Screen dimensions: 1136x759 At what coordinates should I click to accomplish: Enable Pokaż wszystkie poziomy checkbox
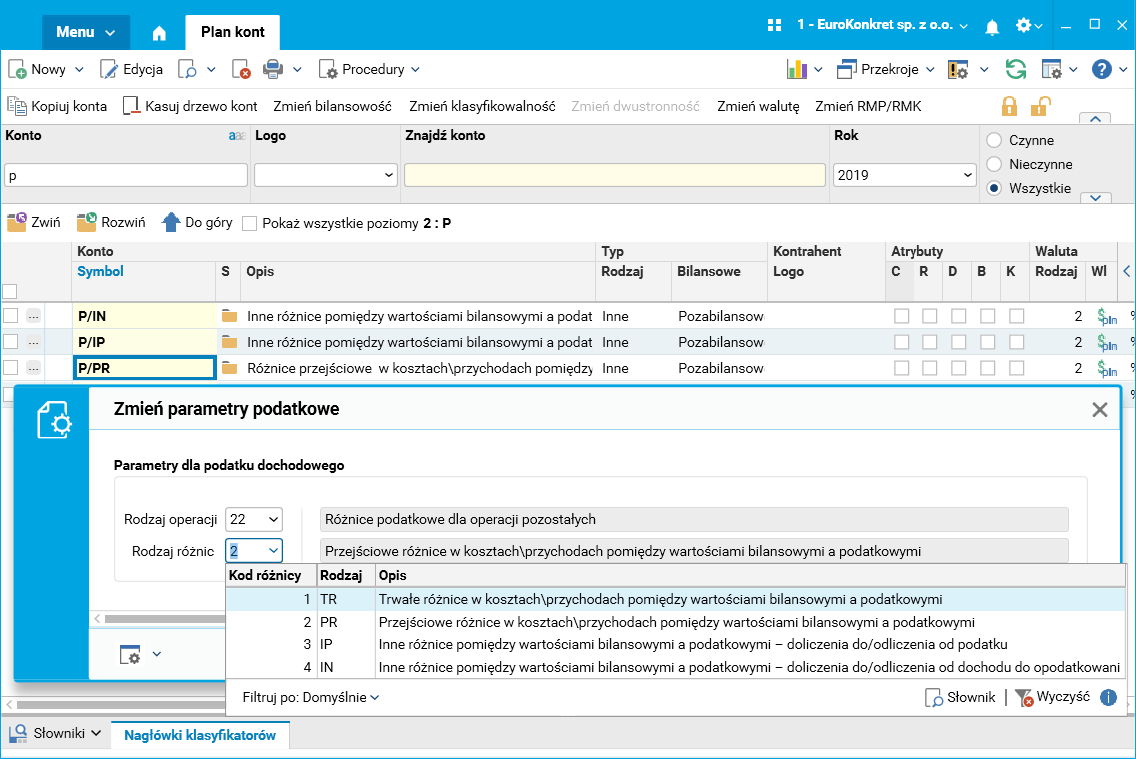coord(249,223)
